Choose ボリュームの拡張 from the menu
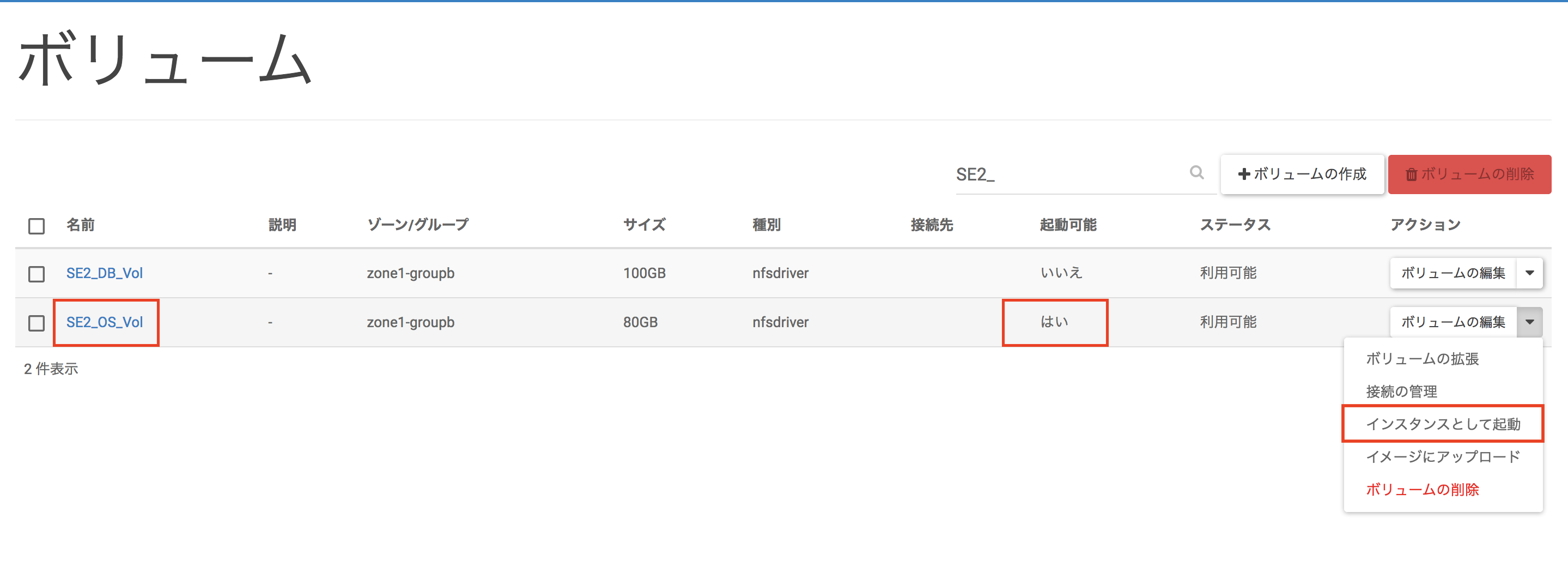 (x=1422, y=359)
